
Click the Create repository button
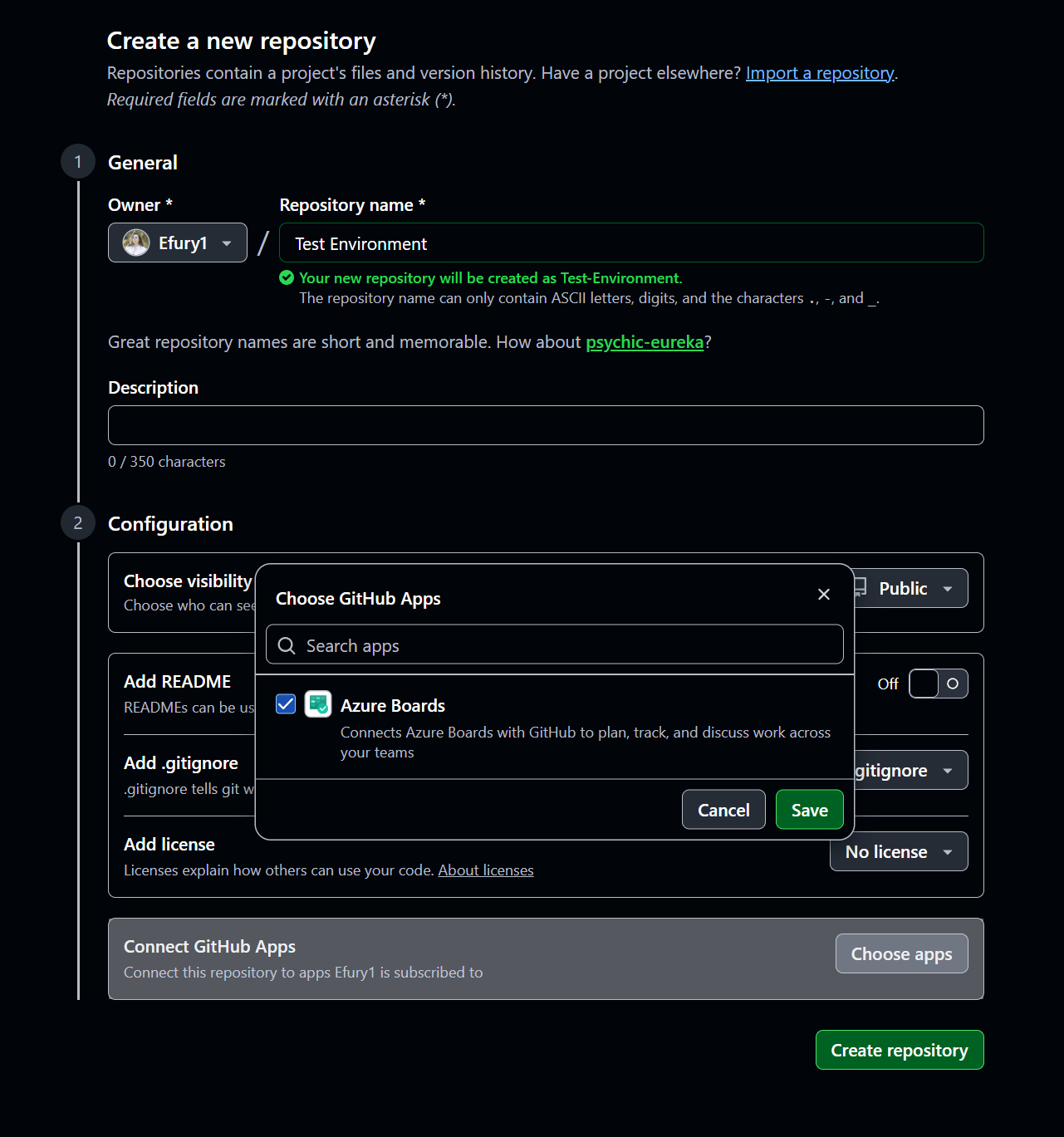tap(900, 1050)
